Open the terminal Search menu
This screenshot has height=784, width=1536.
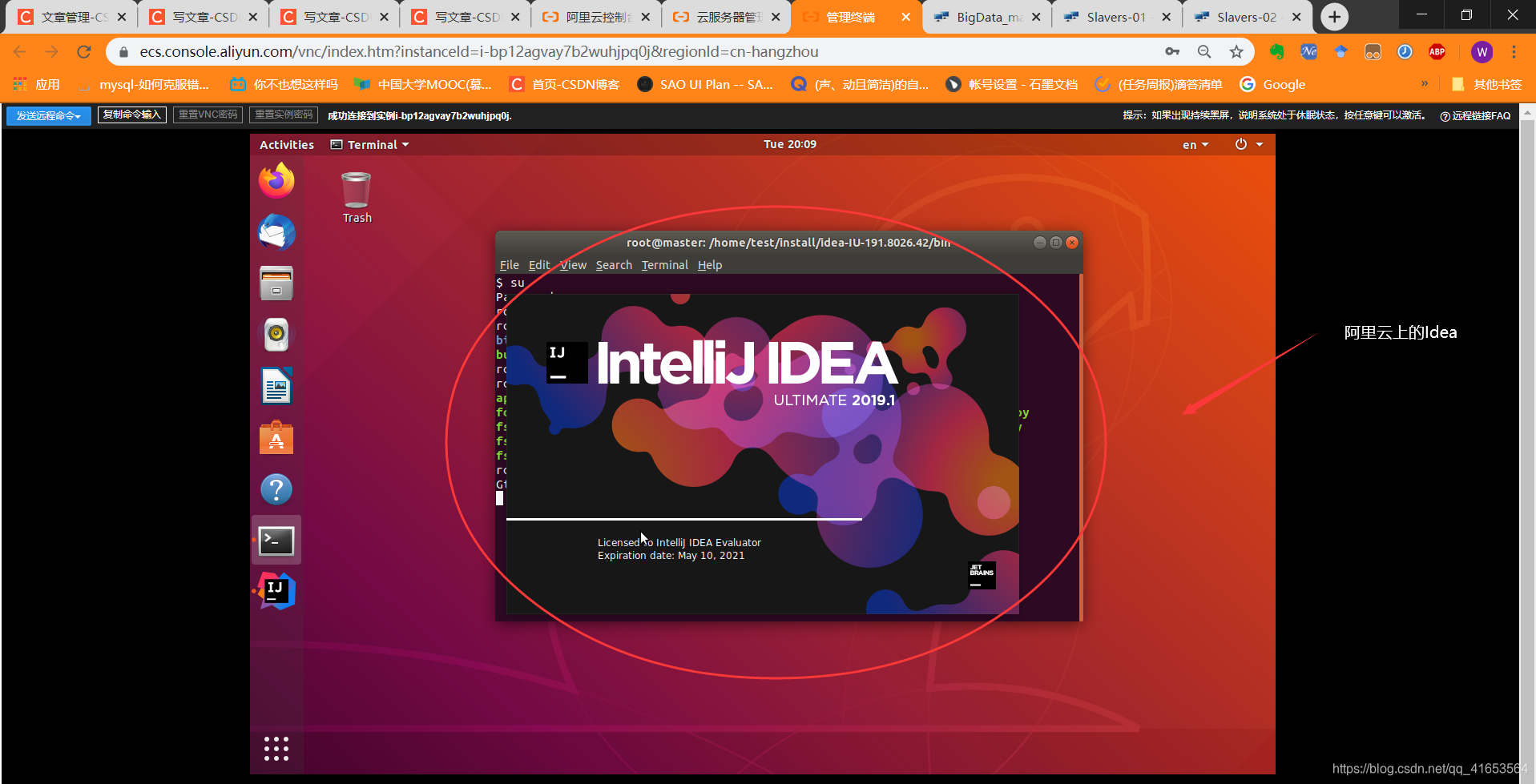614,265
